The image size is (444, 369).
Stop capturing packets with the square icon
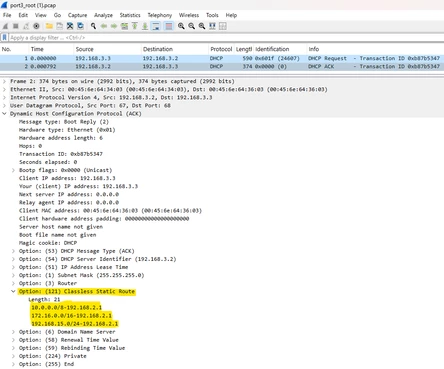[x=16, y=26]
